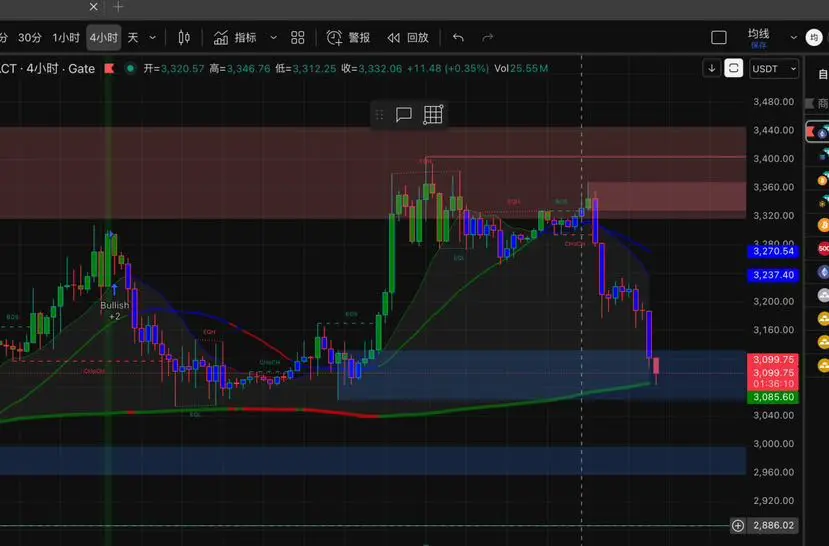Toggle the white auto-fit scale button
829x546 pixels.
pyautogui.click(x=733, y=68)
